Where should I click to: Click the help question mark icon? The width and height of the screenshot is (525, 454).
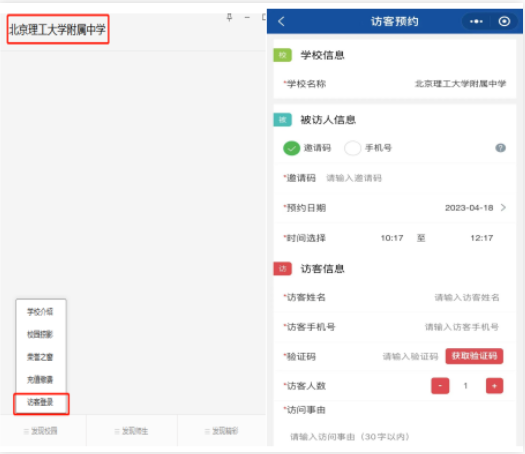tap(501, 148)
